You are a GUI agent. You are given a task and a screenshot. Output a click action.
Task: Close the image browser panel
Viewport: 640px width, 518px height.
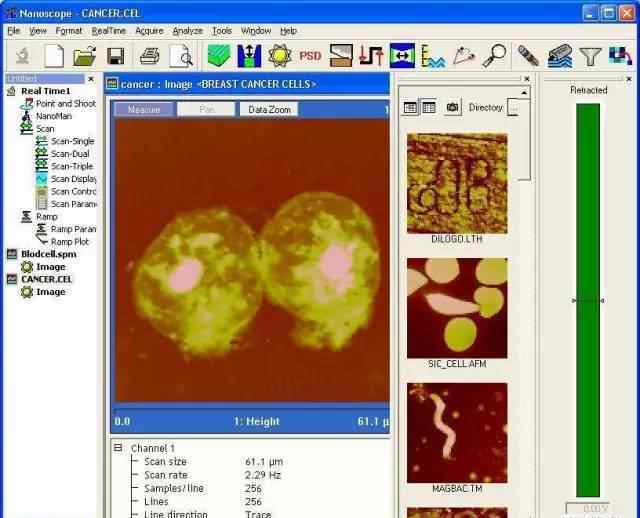tap(527, 79)
